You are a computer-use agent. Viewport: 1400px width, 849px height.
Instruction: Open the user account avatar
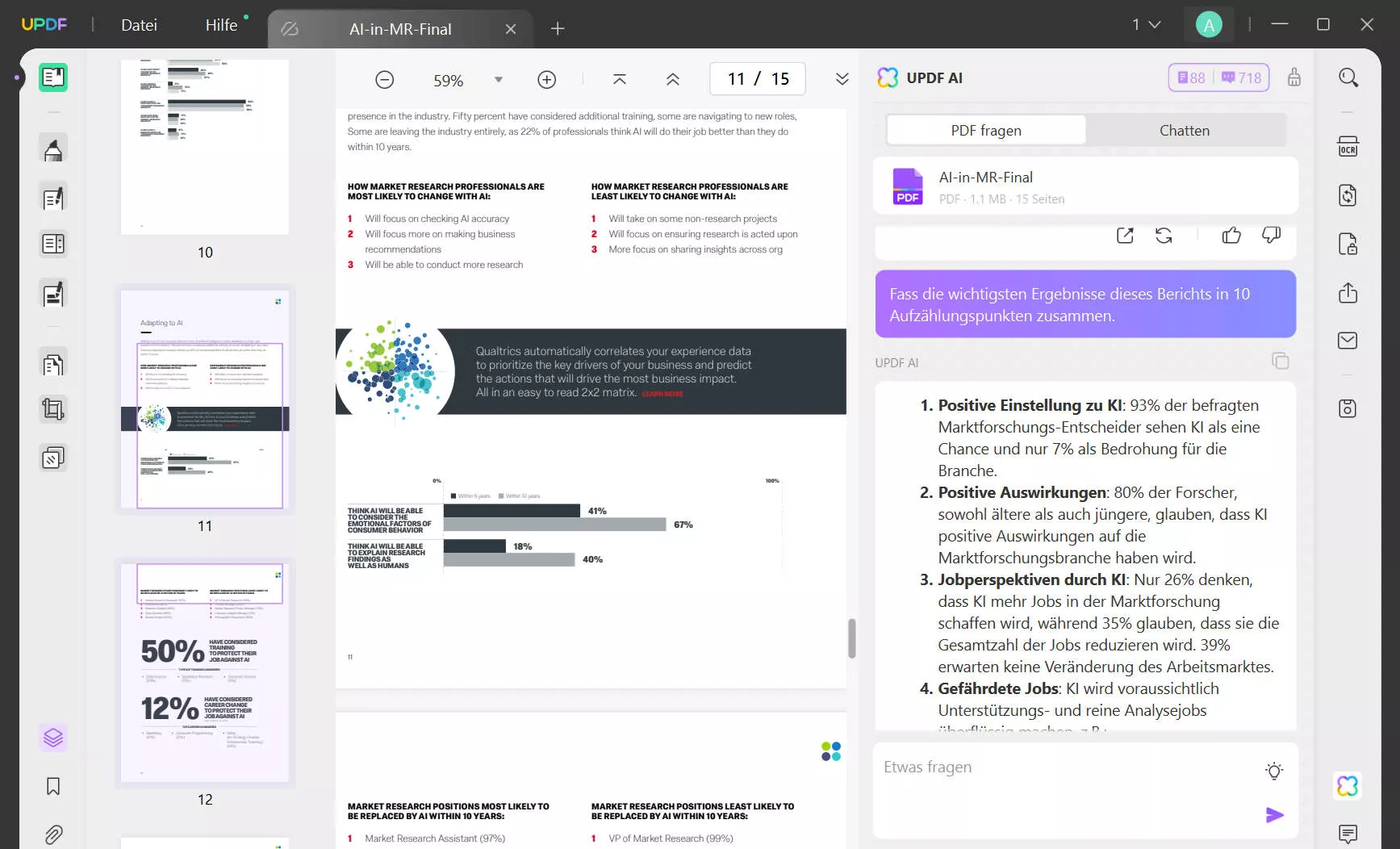point(1209,25)
